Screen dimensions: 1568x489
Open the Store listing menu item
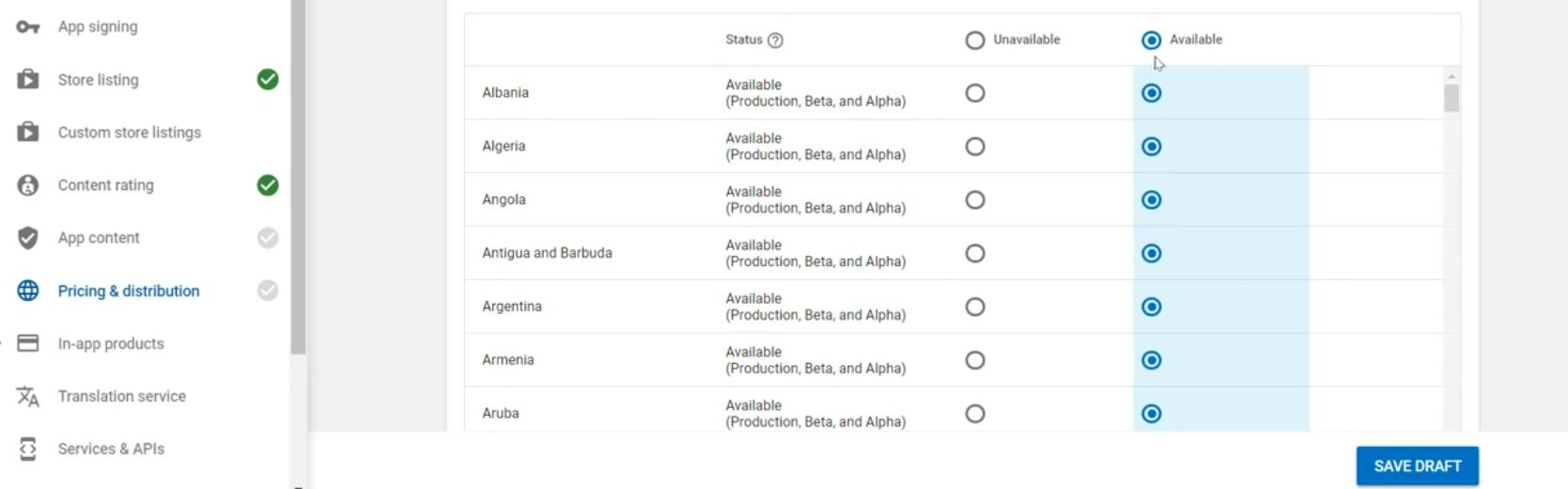98,80
